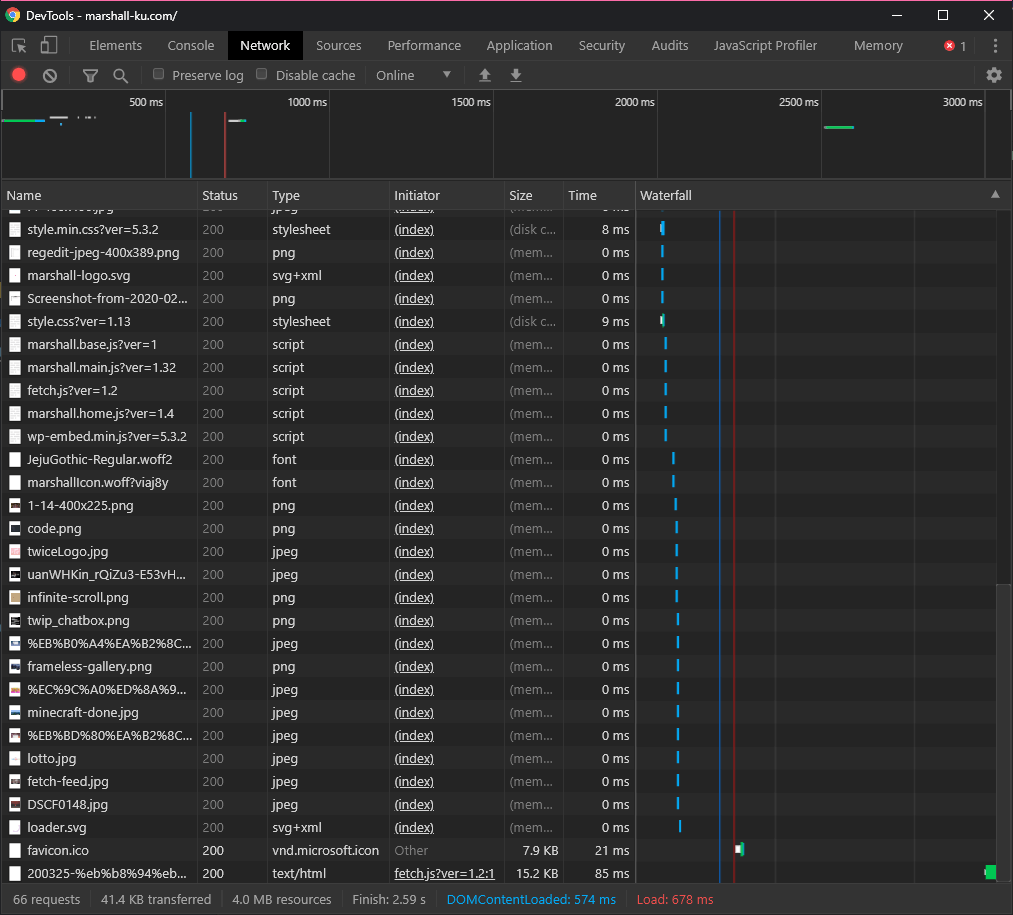Toggle the device toolbar icon
Image resolution: width=1013 pixels, height=915 pixels.
click(x=48, y=46)
